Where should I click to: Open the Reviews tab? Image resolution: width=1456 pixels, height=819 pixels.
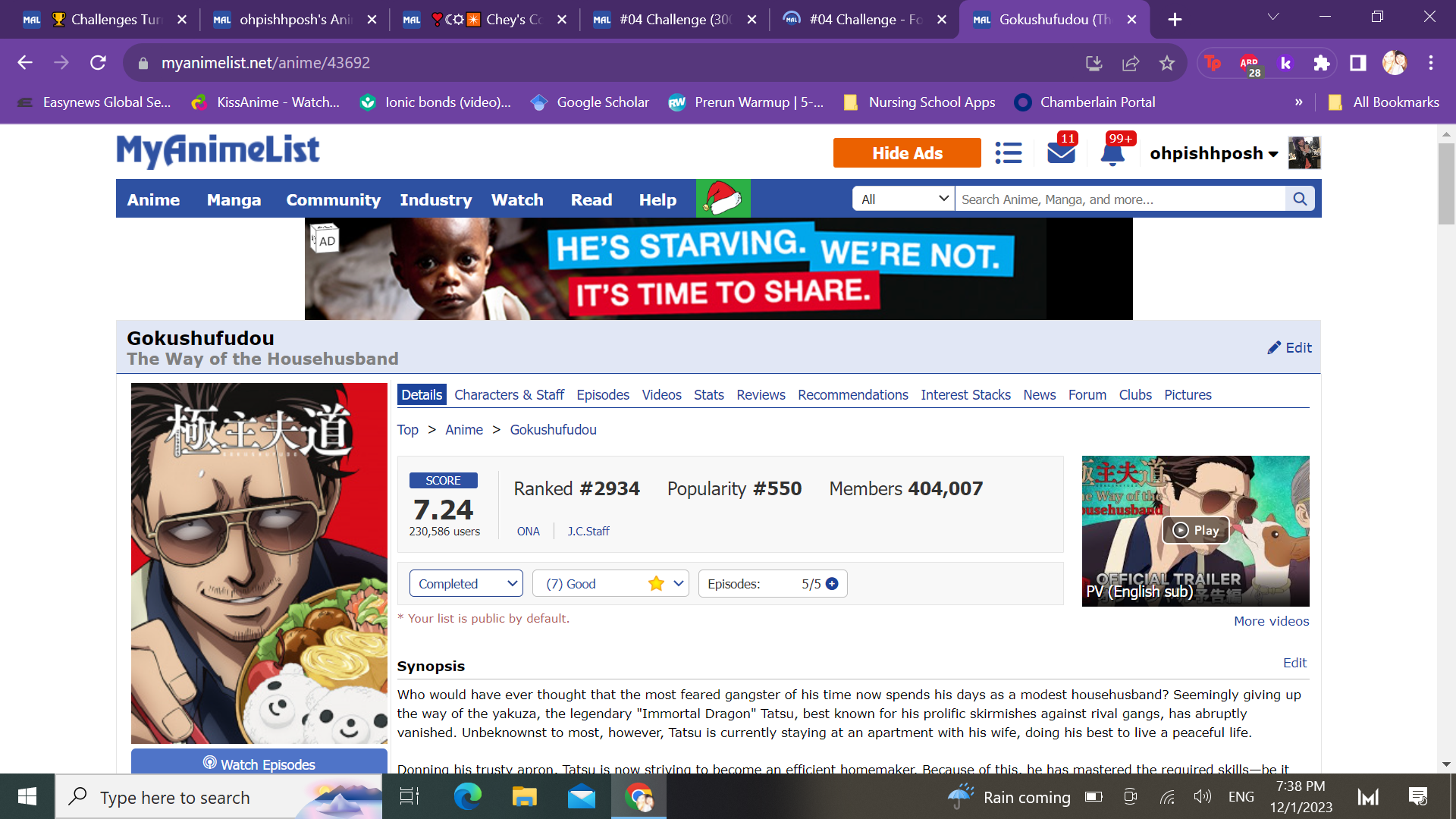coord(761,394)
